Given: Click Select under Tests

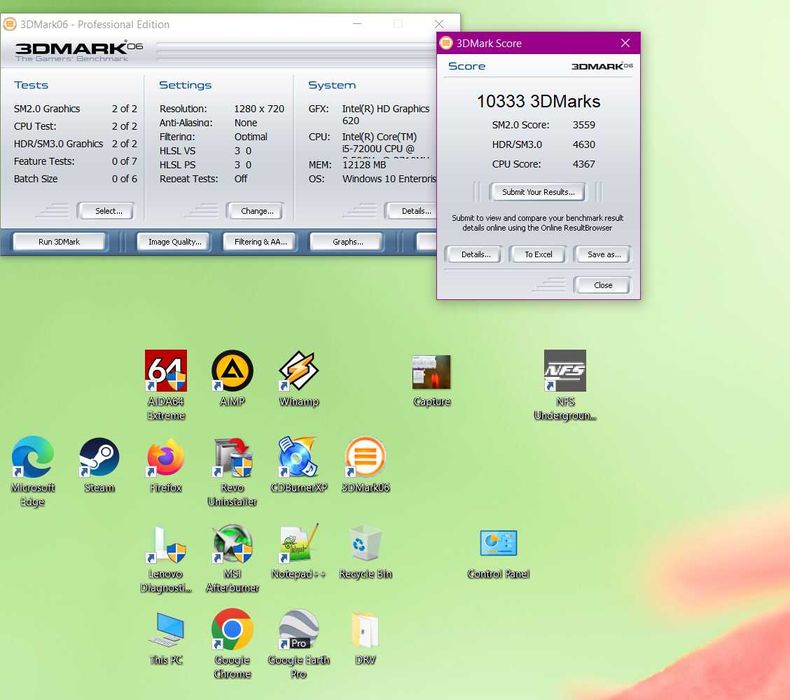Looking at the screenshot, I should 108,211.
